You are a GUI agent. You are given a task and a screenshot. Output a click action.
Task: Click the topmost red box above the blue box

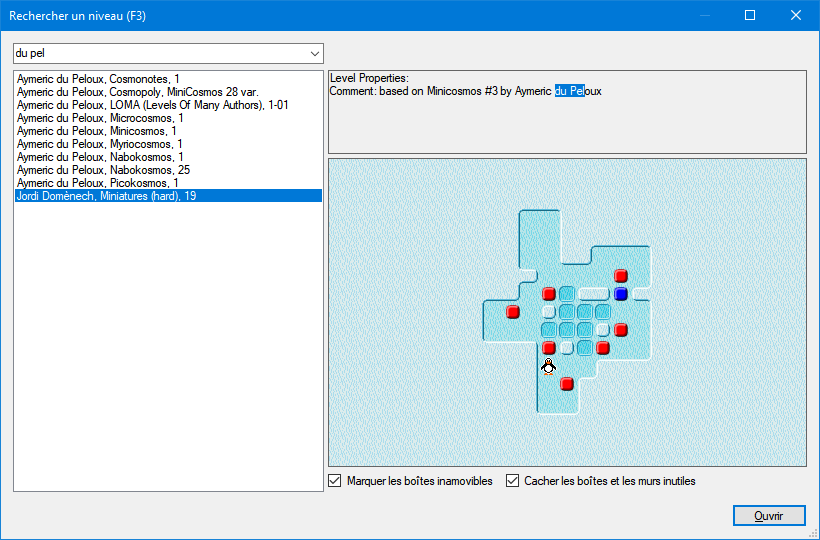click(620, 275)
